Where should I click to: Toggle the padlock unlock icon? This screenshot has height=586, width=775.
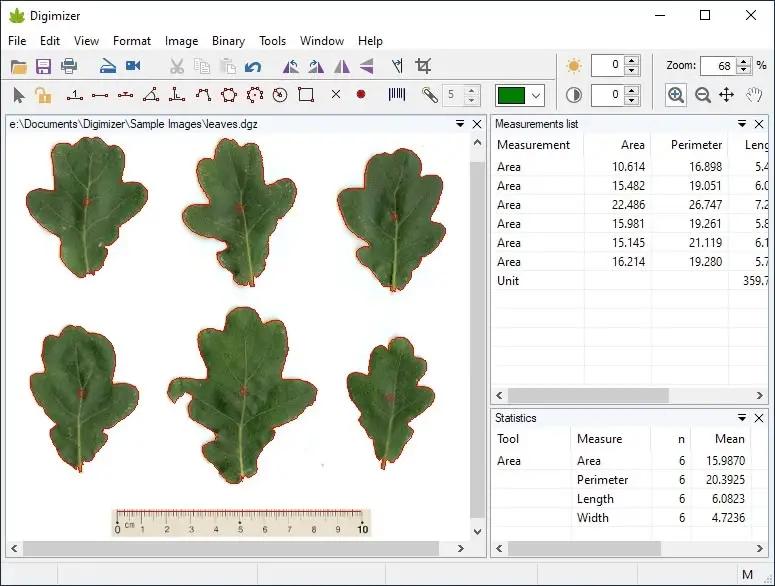coord(43,95)
